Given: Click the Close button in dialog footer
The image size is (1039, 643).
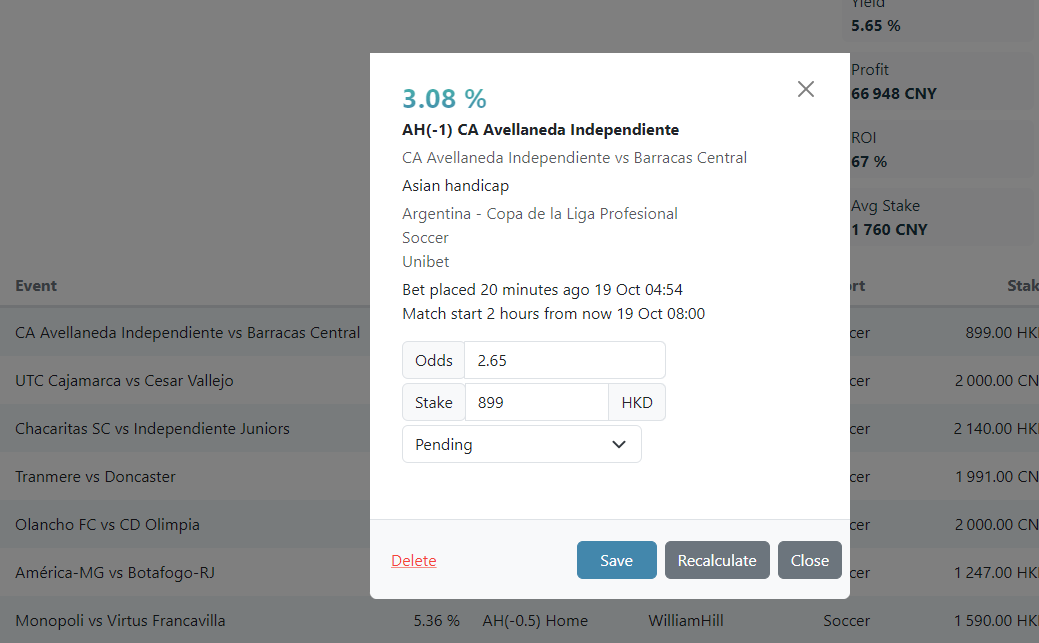Looking at the screenshot, I should [x=810, y=560].
